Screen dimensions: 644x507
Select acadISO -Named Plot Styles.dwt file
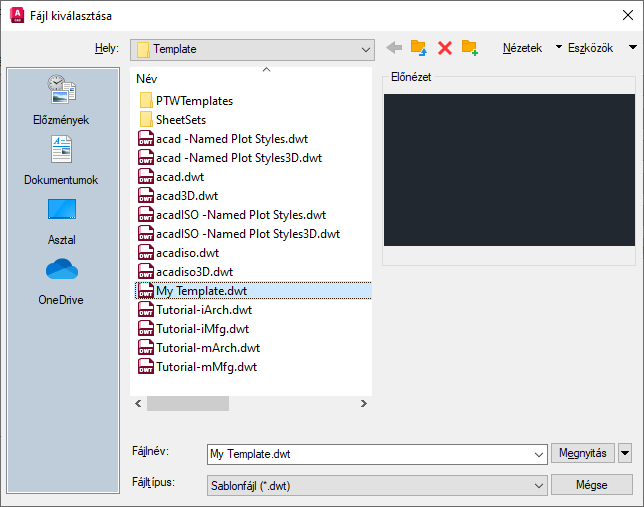tap(232, 214)
